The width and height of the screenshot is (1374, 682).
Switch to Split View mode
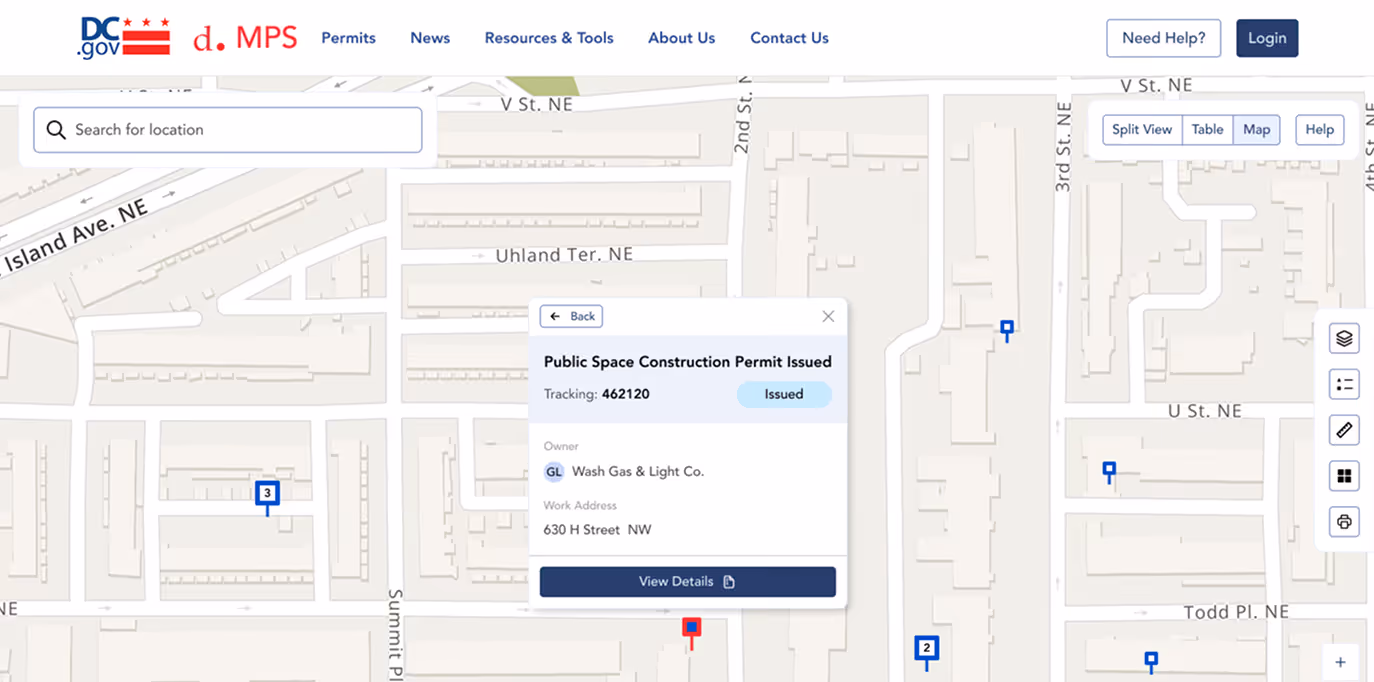click(1141, 129)
